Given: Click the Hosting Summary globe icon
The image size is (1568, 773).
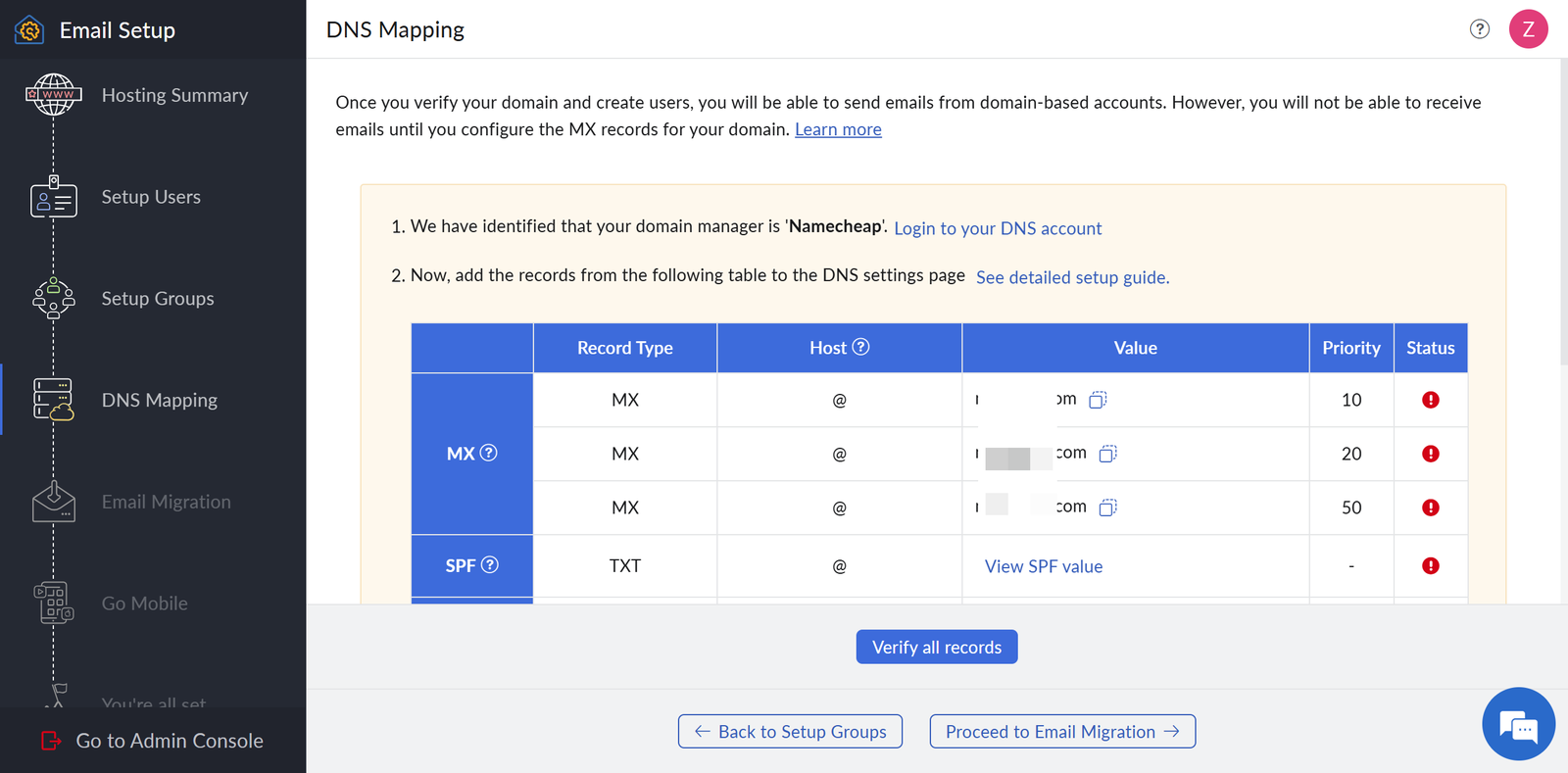Looking at the screenshot, I should pos(54,95).
